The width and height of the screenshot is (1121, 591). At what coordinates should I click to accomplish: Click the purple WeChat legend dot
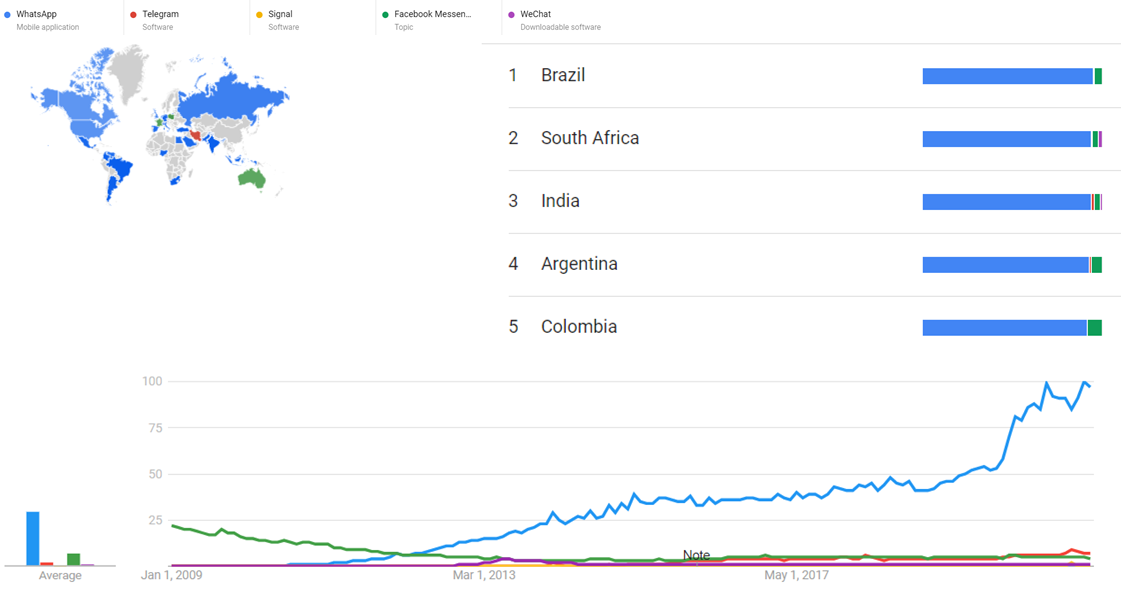(512, 15)
